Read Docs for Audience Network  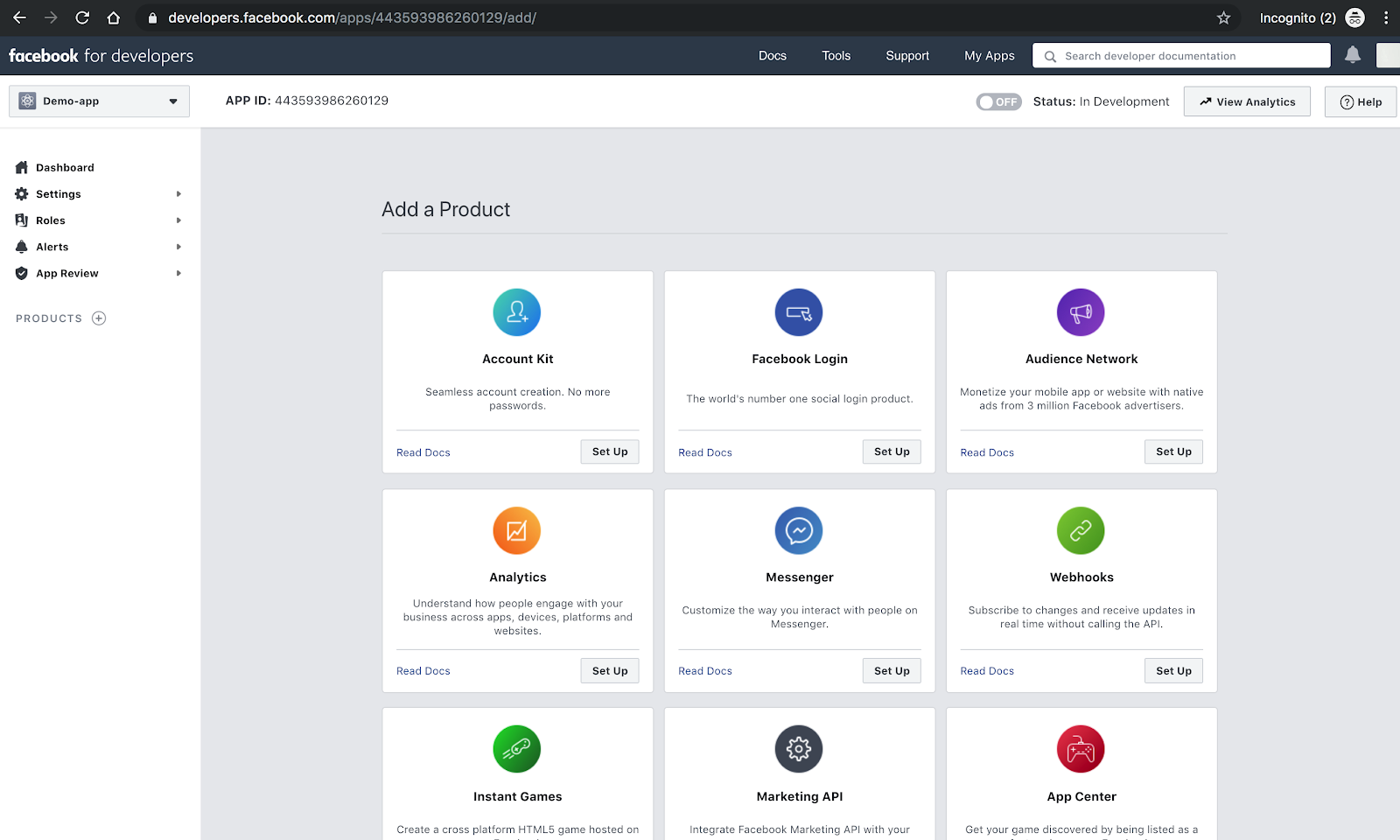click(x=987, y=452)
